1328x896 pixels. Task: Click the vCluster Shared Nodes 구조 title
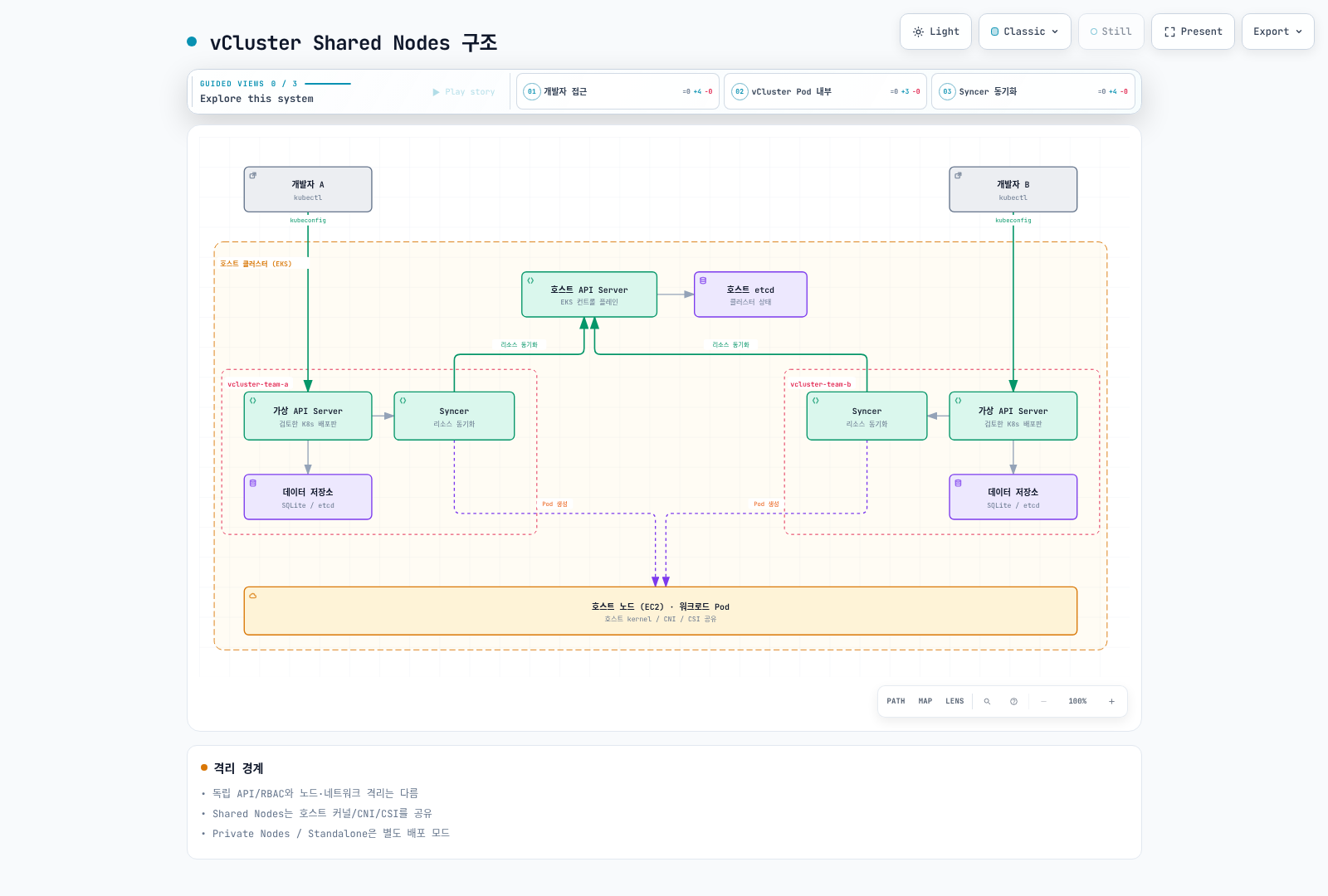click(x=354, y=42)
